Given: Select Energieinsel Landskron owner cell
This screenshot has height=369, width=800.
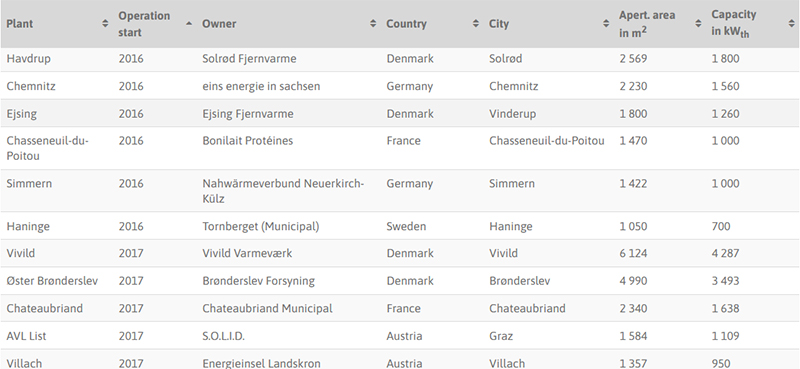Looking at the screenshot, I should pos(261,363).
